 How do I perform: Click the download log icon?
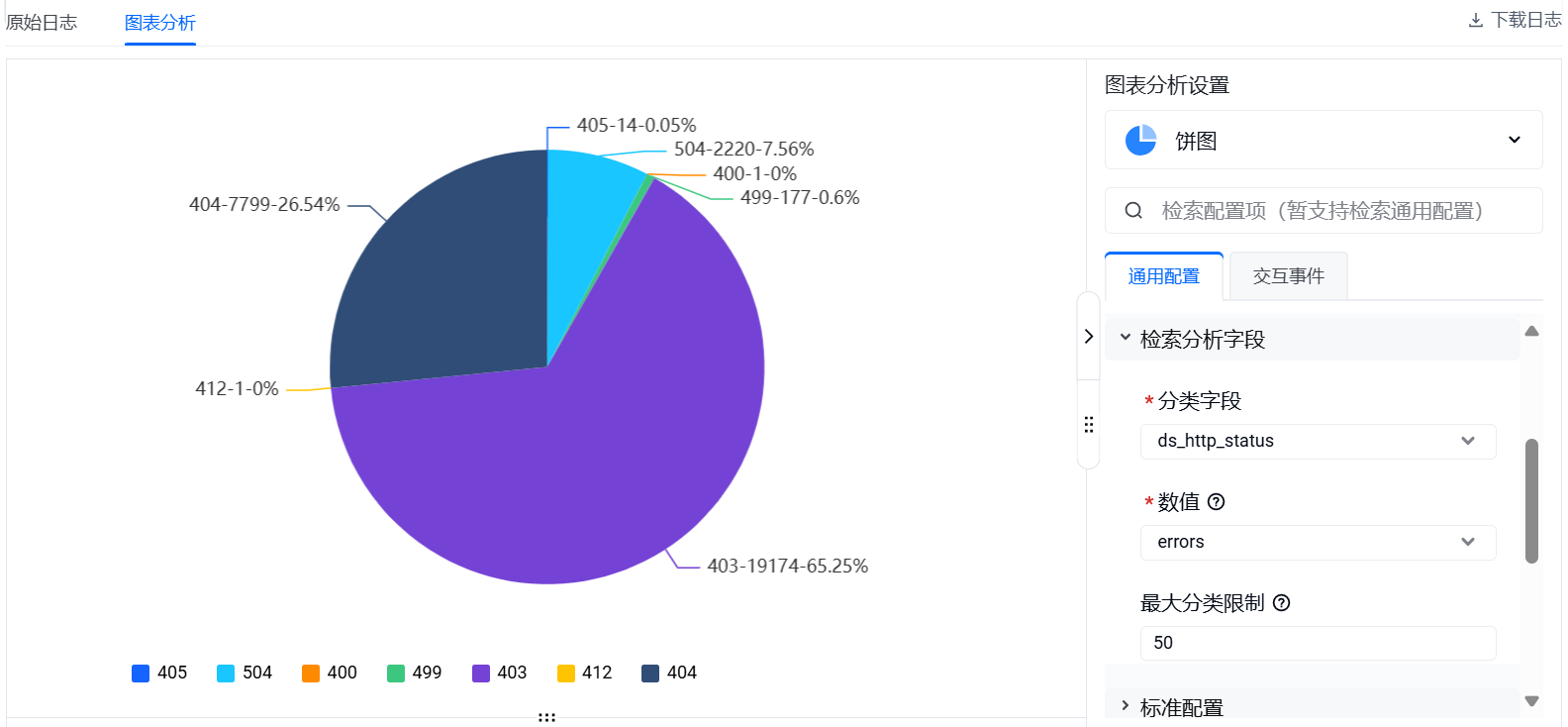pyautogui.click(x=1475, y=21)
